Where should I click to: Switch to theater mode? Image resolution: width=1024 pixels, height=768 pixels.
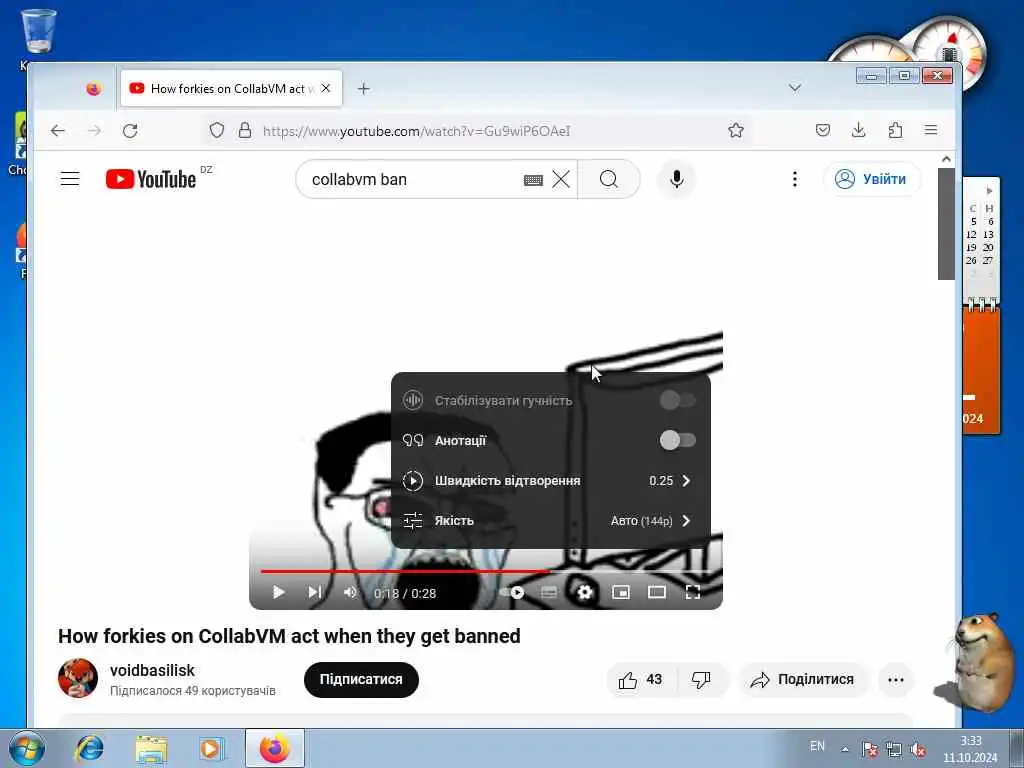[x=657, y=592]
